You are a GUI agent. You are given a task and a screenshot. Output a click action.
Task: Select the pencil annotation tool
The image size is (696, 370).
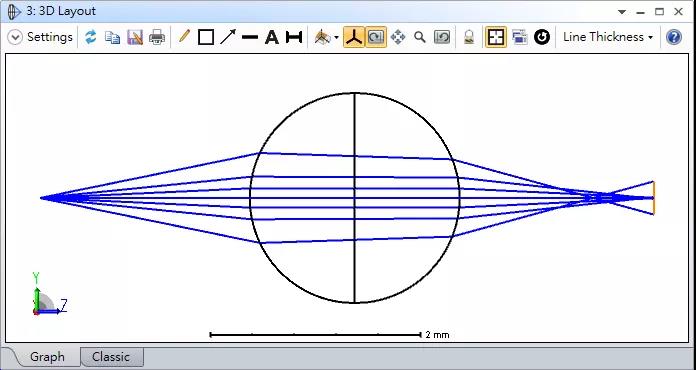[x=184, y=36]
